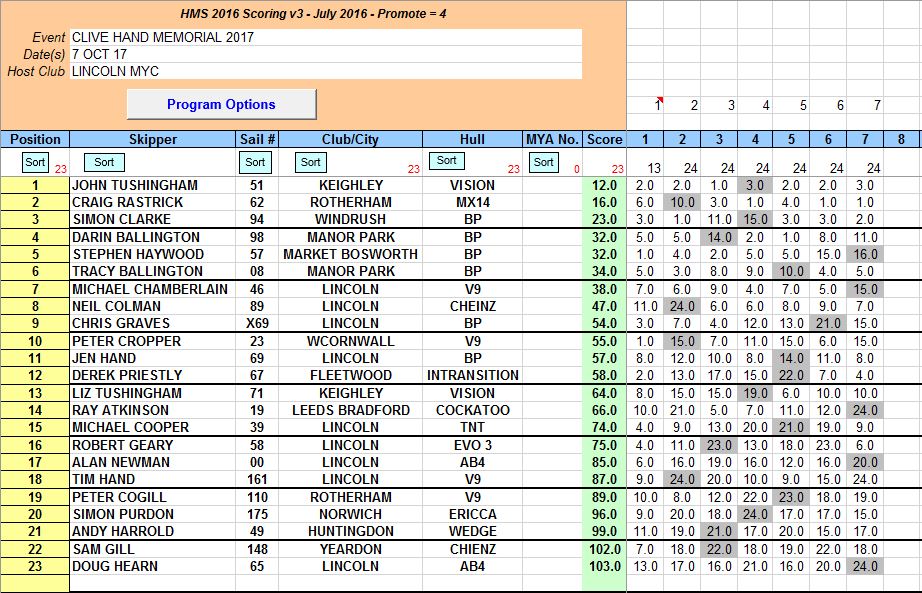This screenshot has width=922, height=593.
Task: Sort the list by Skipper name
Action: (104, 162)
